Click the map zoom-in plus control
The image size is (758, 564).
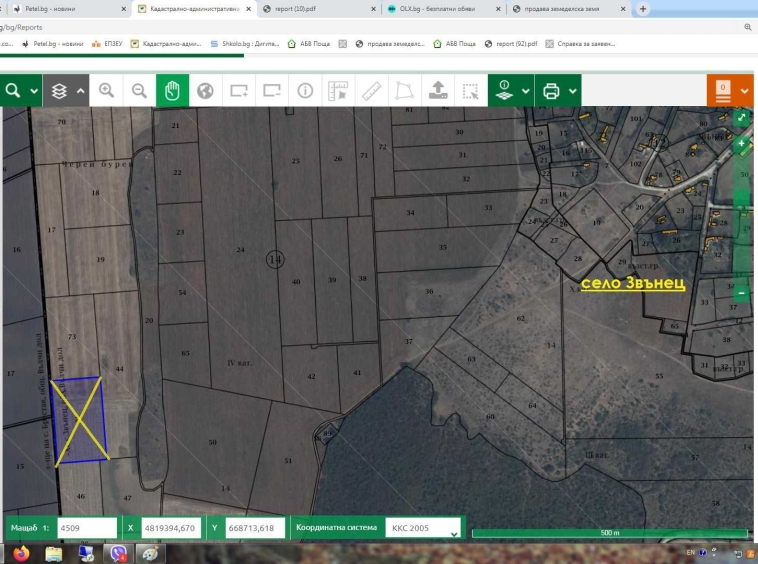(741, 144)
